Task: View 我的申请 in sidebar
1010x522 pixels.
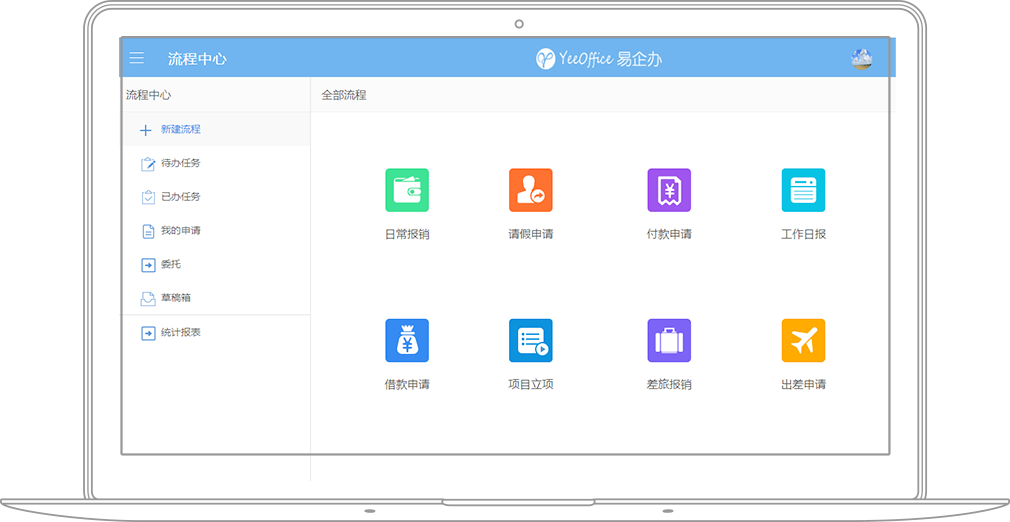Action: point(180,231)
